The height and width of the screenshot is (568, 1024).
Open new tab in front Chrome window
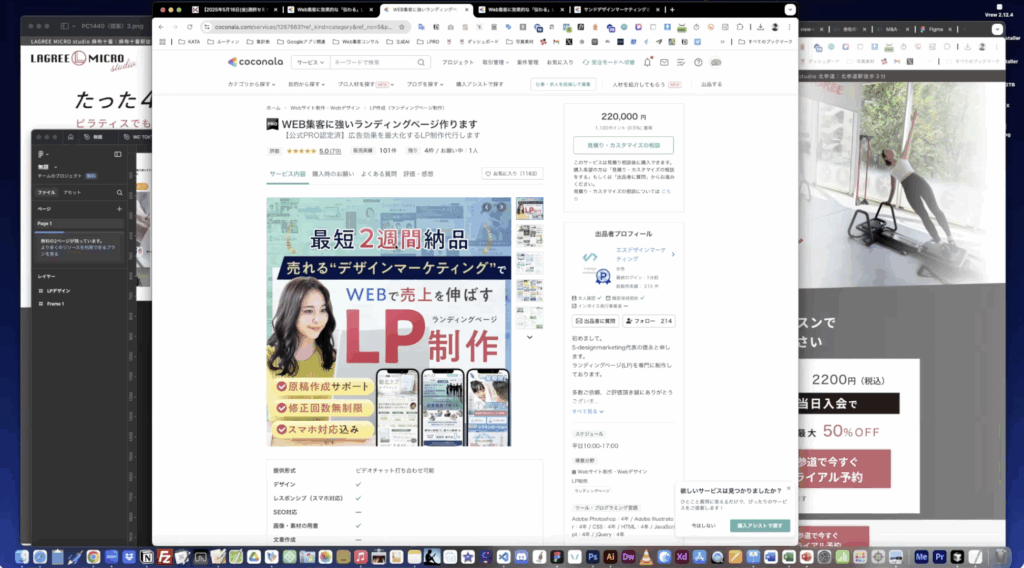coord(672,10)
